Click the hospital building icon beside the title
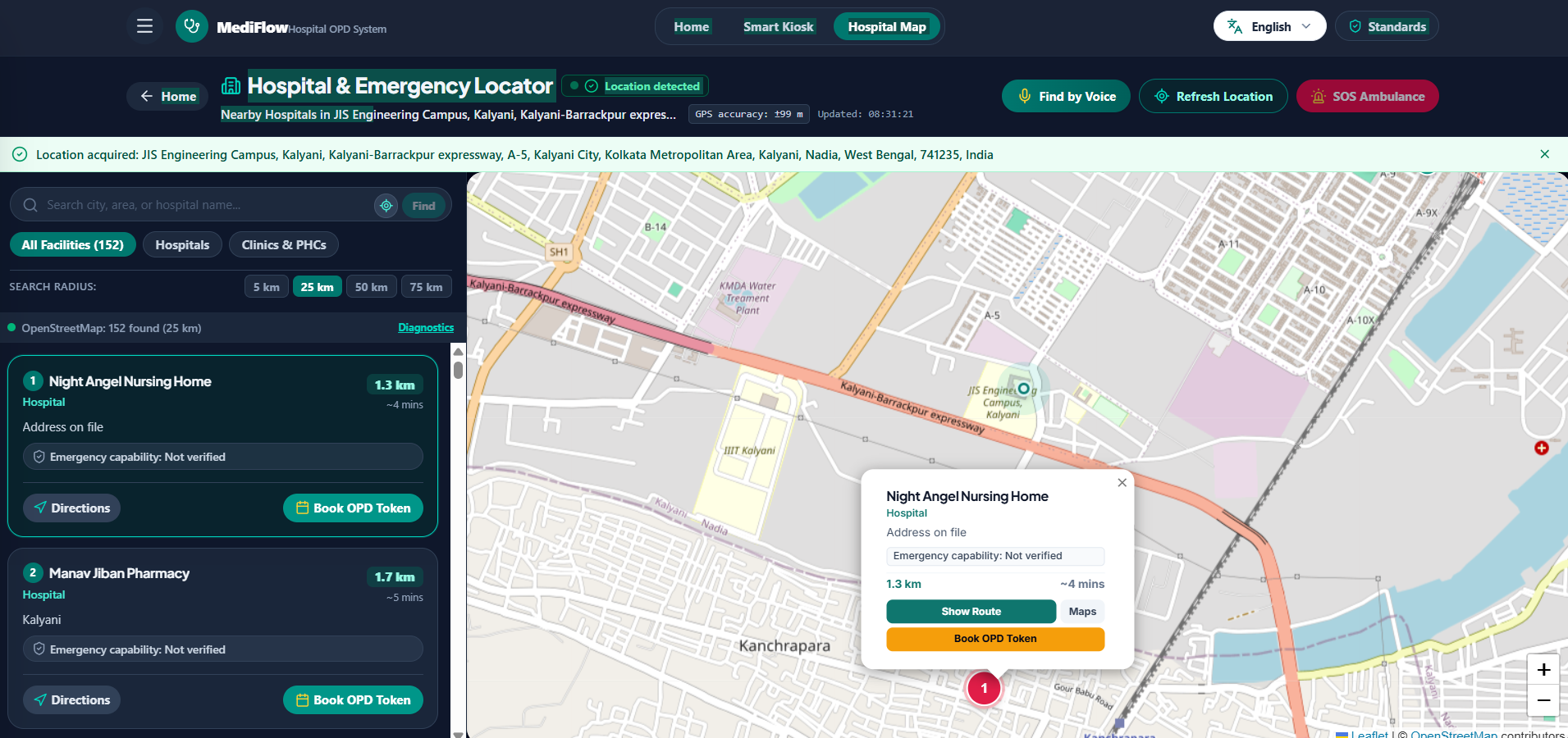 [231, 86]
